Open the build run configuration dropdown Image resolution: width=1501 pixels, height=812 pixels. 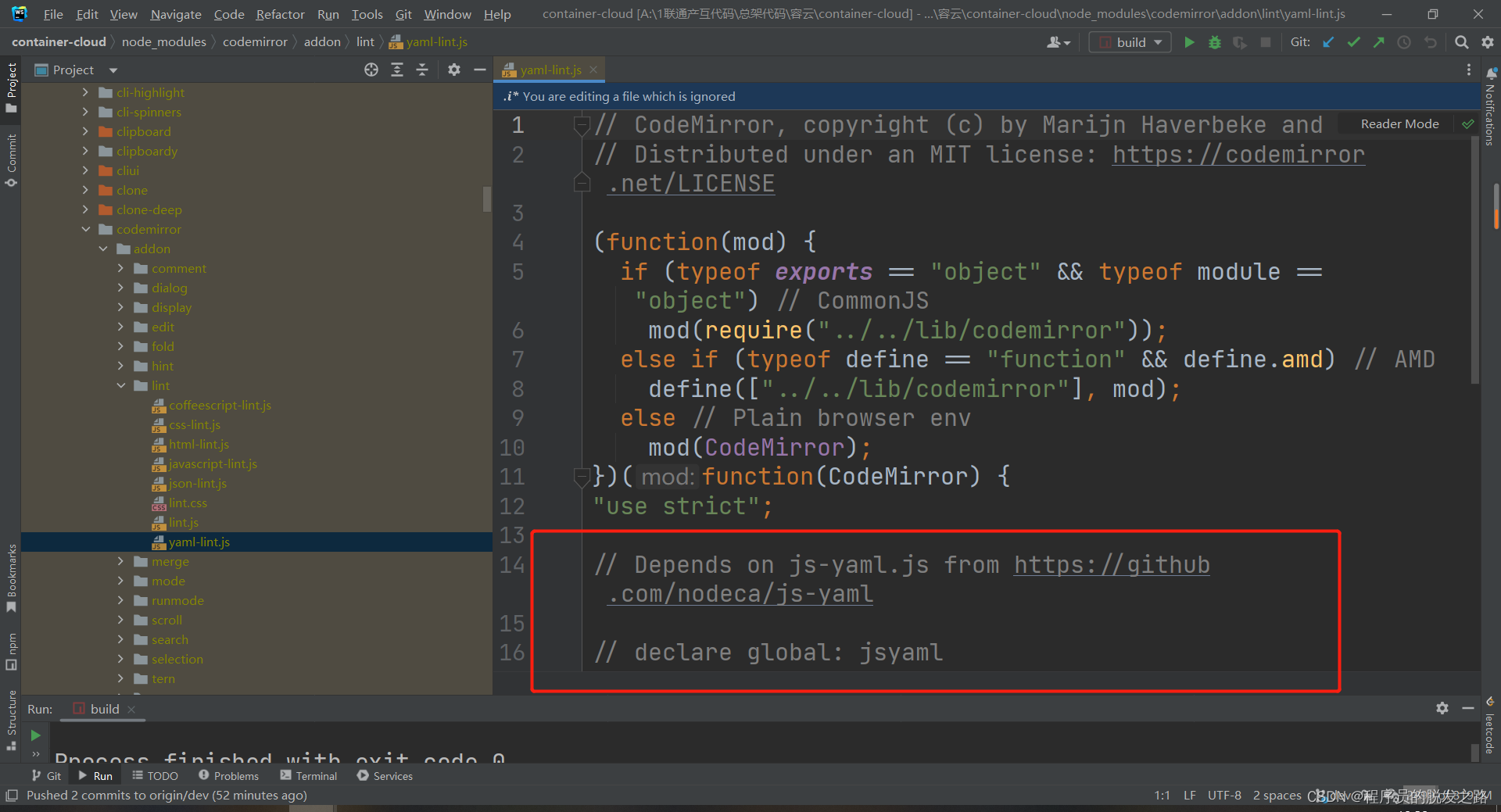point(1130,42)
